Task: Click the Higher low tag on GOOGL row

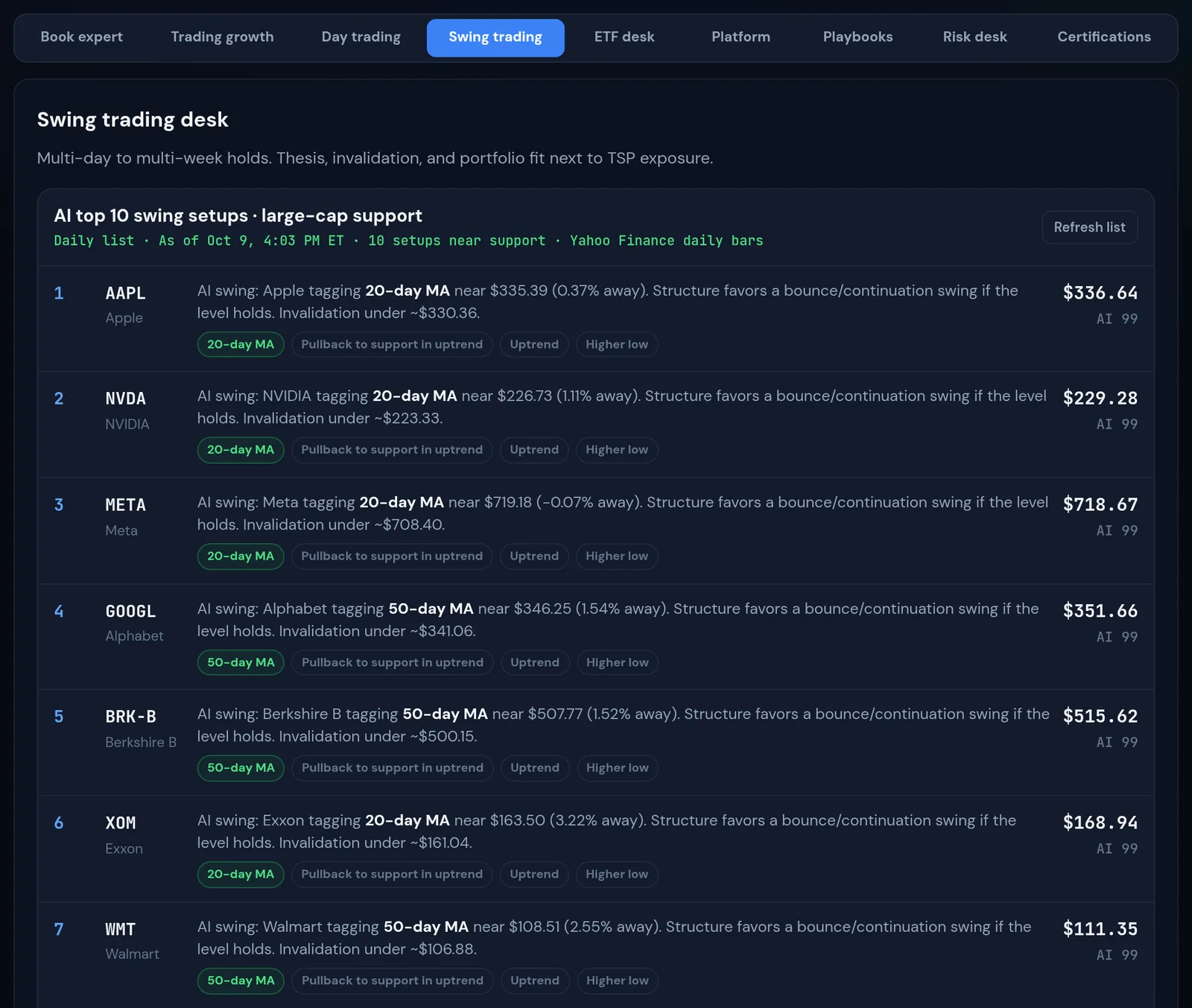Action: coord(618,662)
